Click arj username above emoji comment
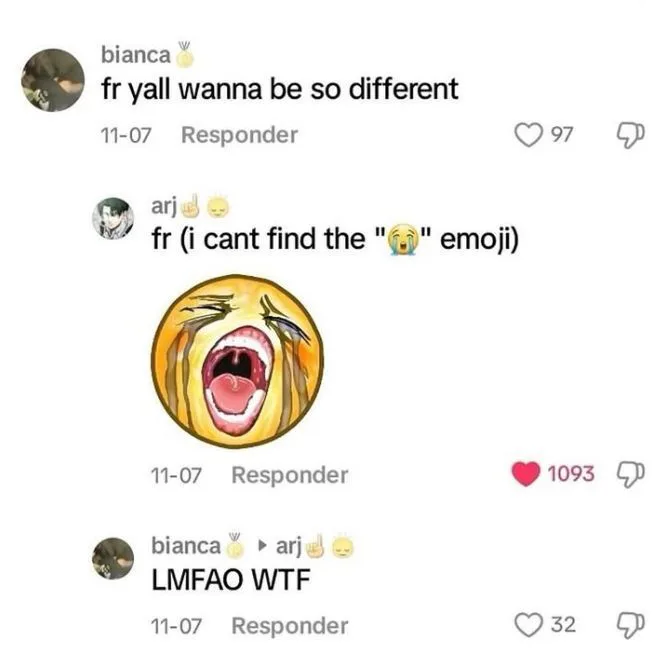This screenshot has height=660, width=664. click(164, 207)
